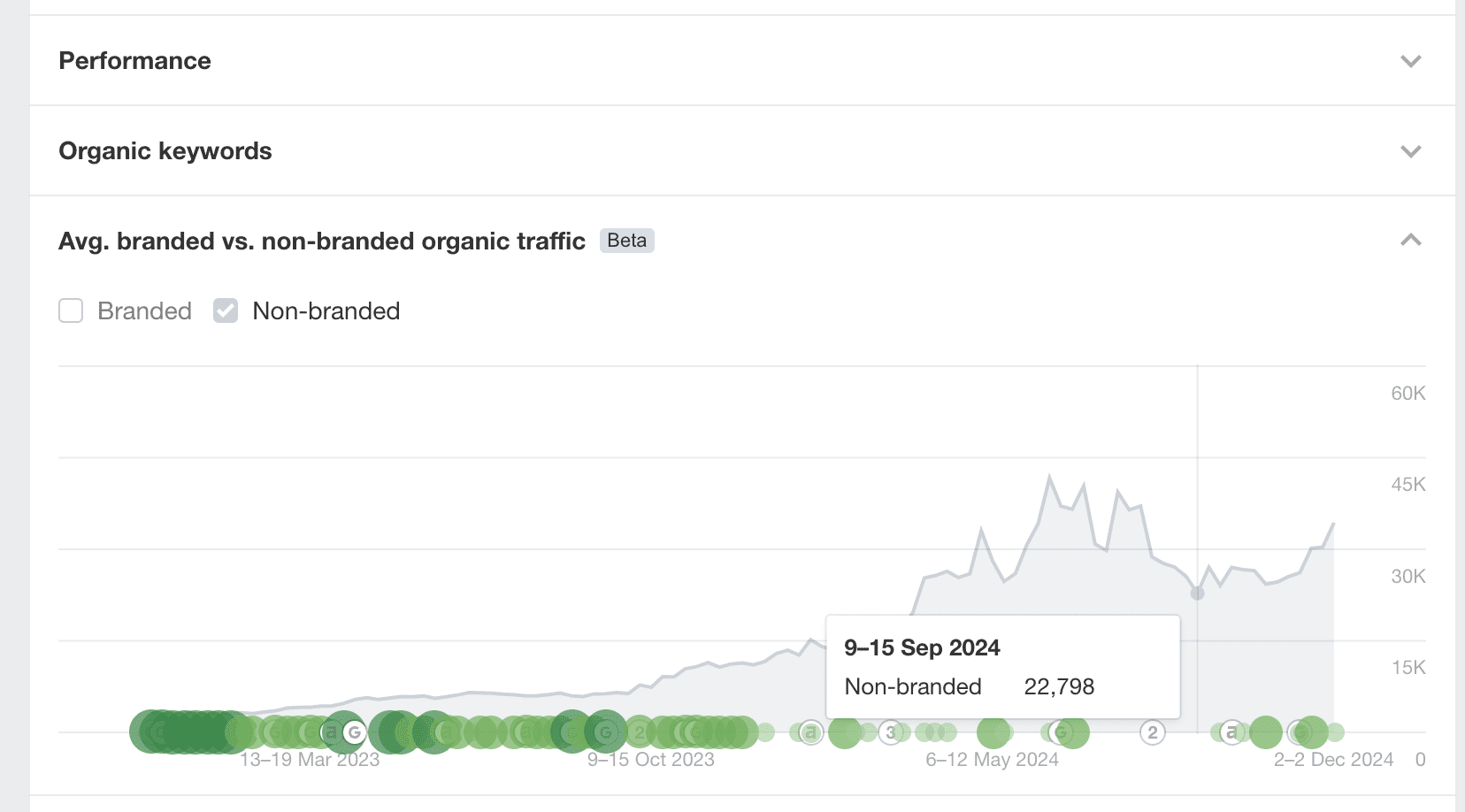1465x812 pixels.
Task: Click large green bubble above May 2024 label
Action: tap(993, 732)
